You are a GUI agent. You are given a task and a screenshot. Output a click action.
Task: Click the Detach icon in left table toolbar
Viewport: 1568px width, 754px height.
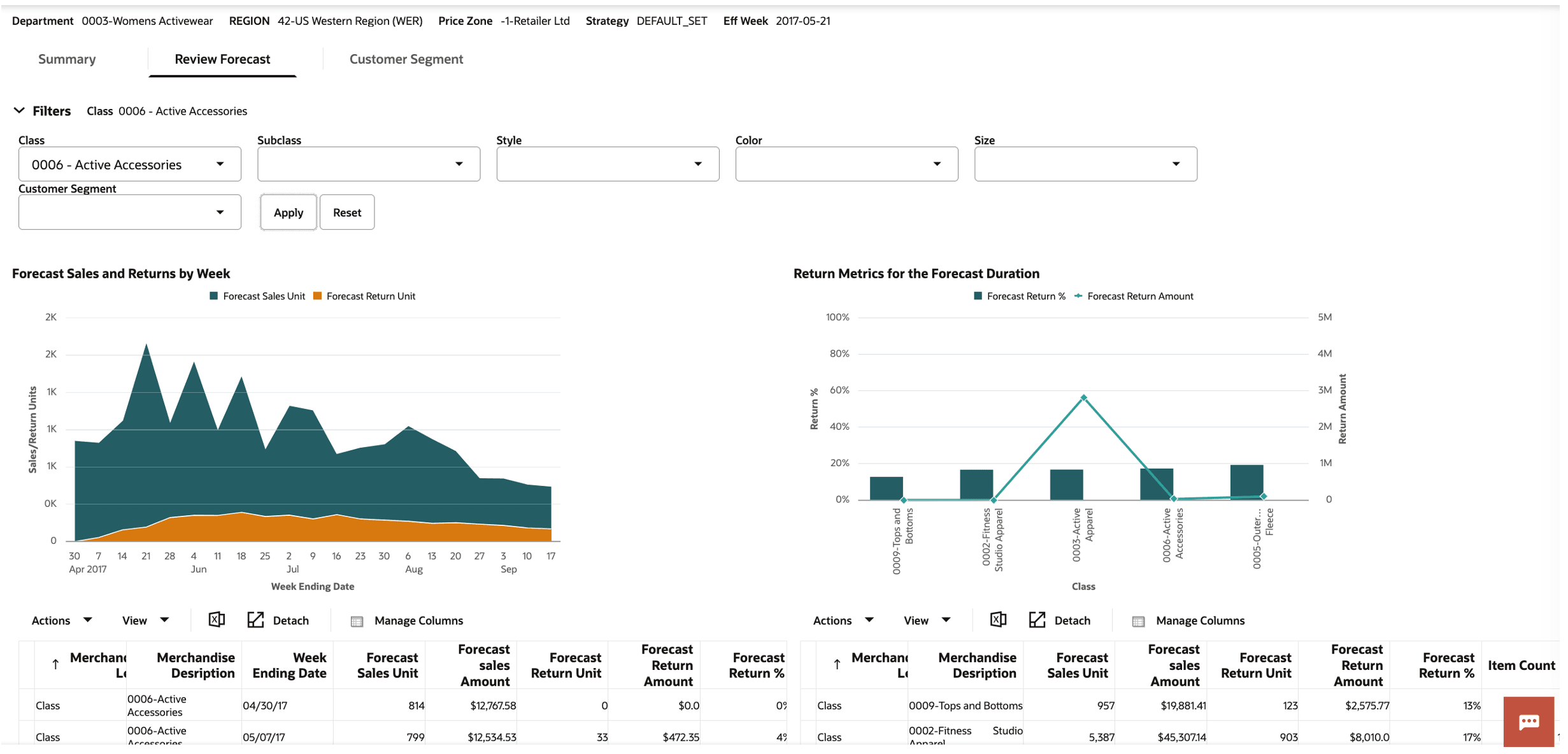(x=255, y=620)
